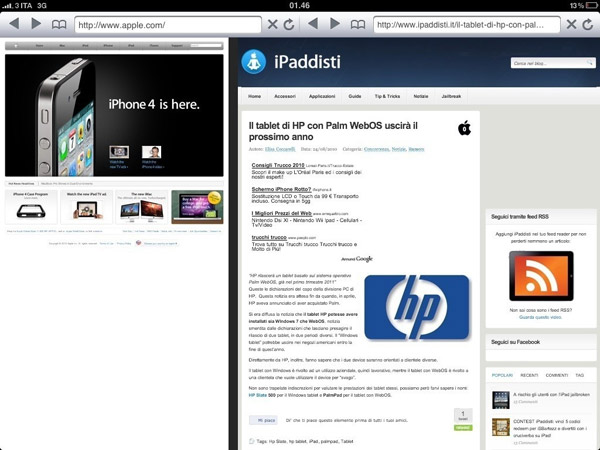Go forward in the left browser pane
This screenshot has width=600, height=450.
coord(36,24)
